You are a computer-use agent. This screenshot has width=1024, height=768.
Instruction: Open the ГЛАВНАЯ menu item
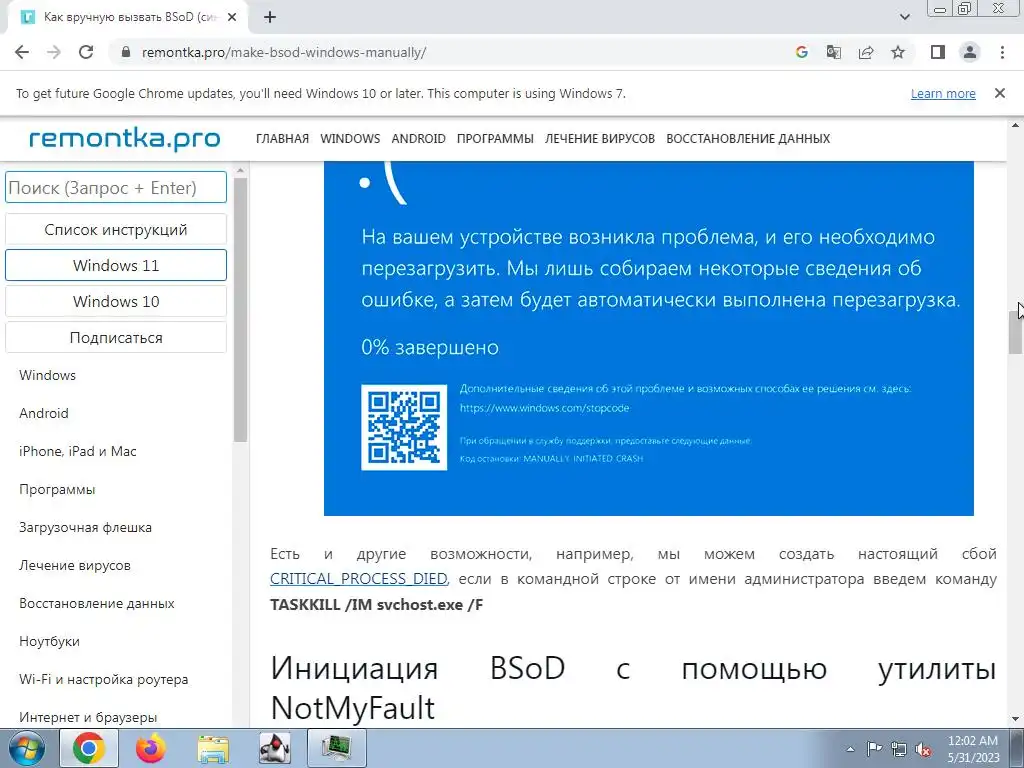point(282,138)
